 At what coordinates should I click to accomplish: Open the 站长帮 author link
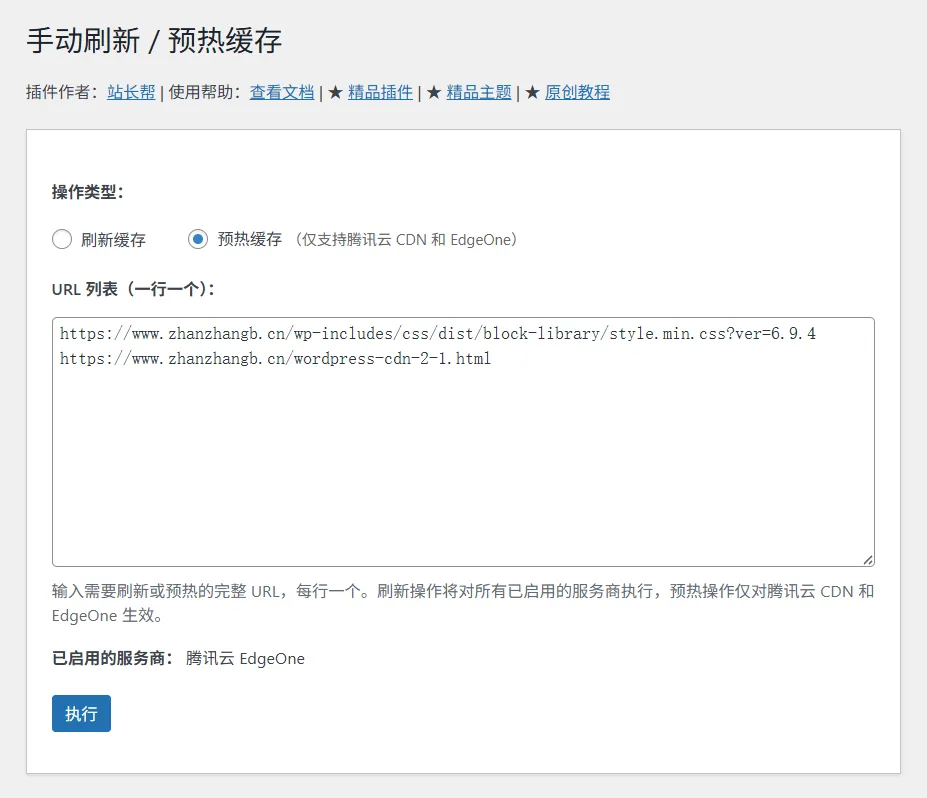131,92
